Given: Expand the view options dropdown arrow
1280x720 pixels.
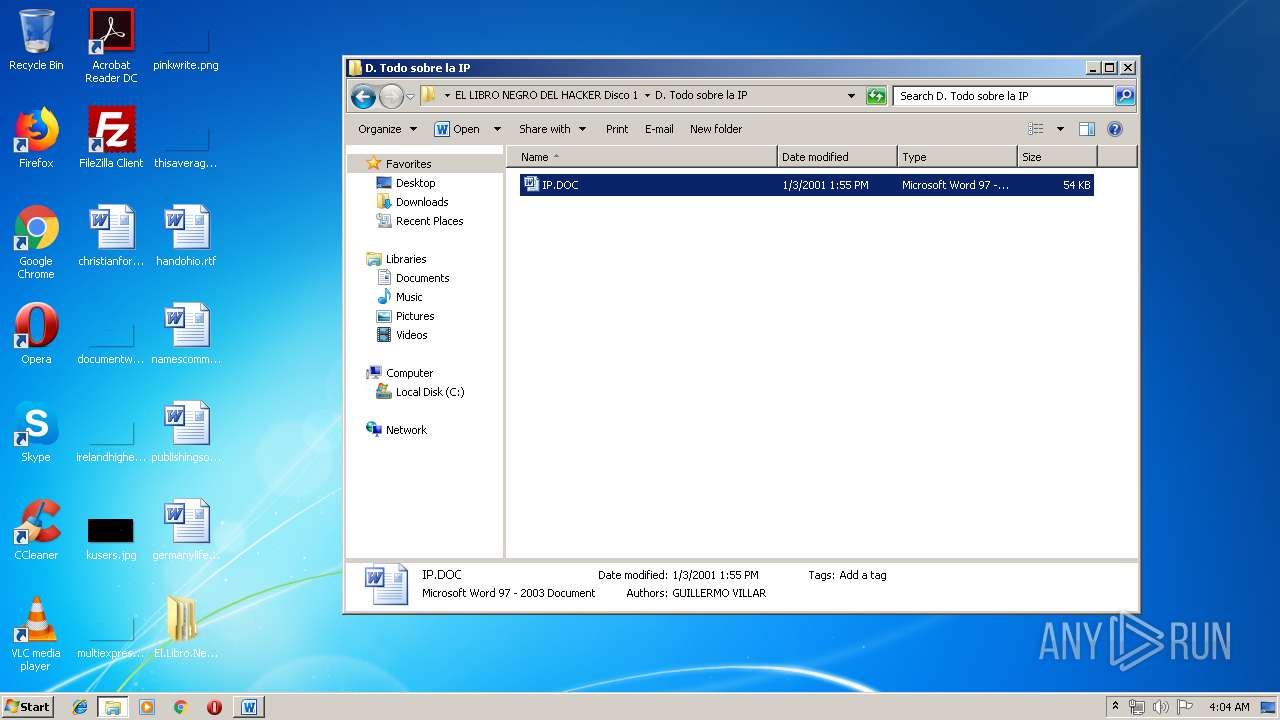Looking at the screenshot, I should 1060,129.
